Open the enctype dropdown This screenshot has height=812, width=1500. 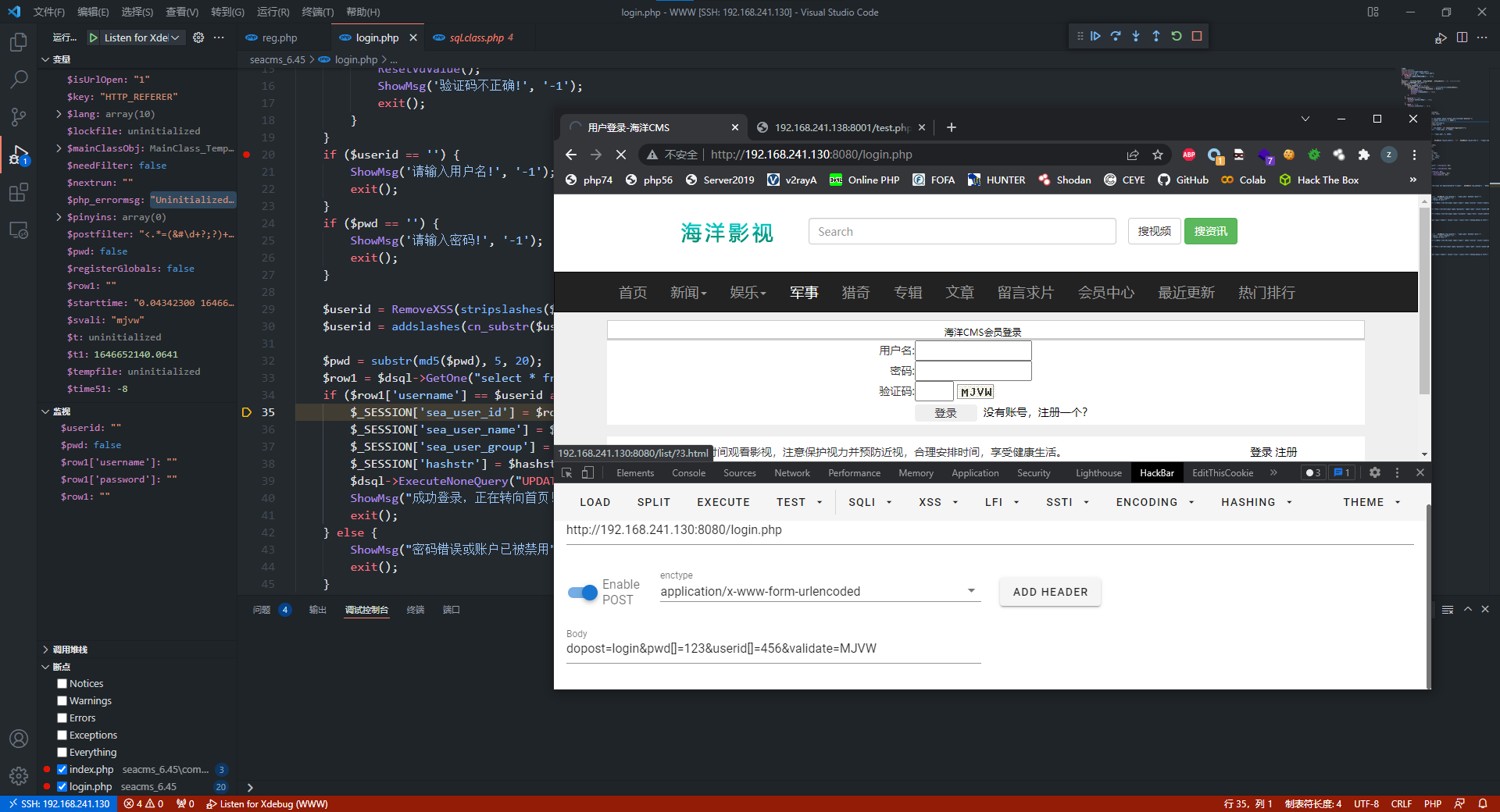pyautogui.click(x=971, y=591)
